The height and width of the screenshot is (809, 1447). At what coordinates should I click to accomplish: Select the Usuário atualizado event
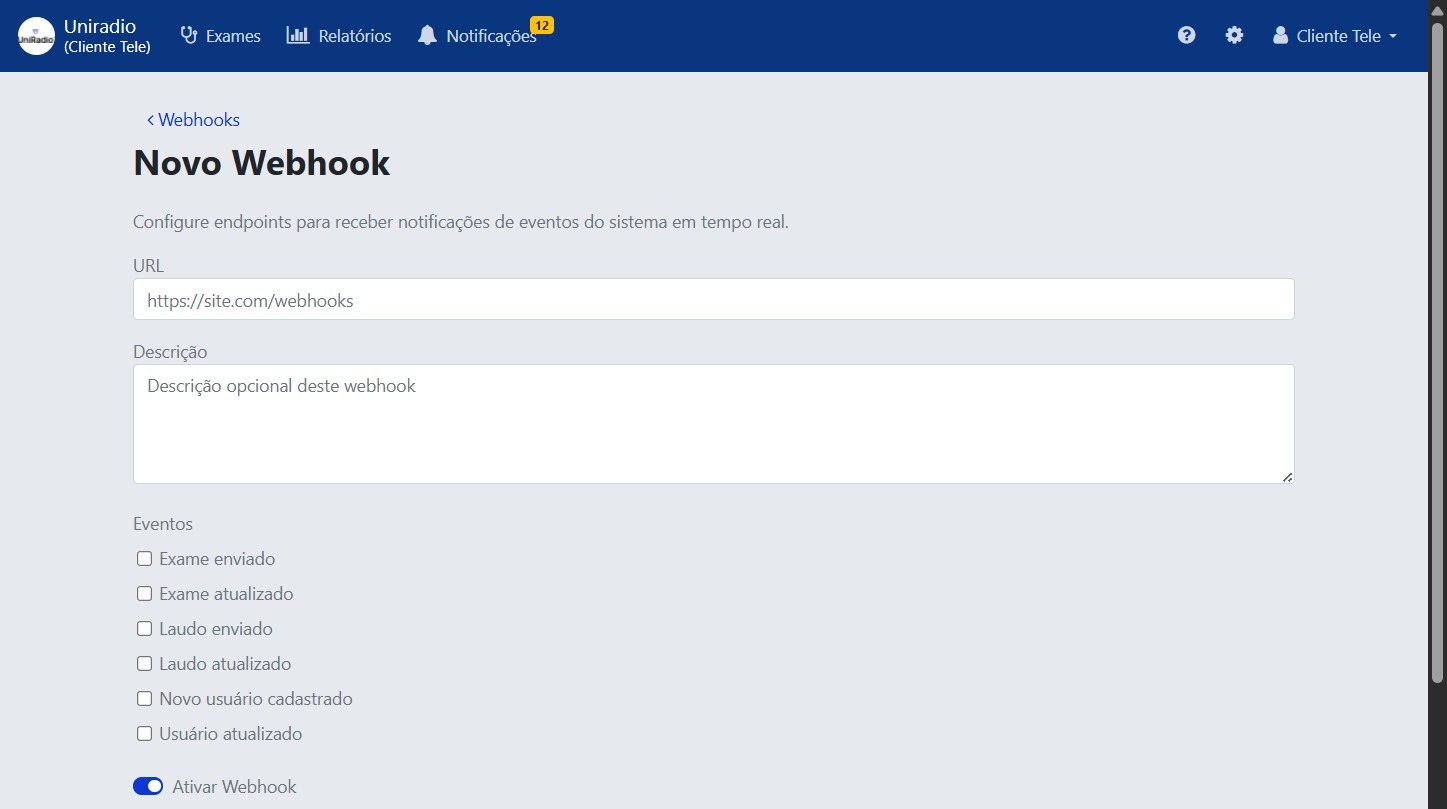[x=144, y=733]
